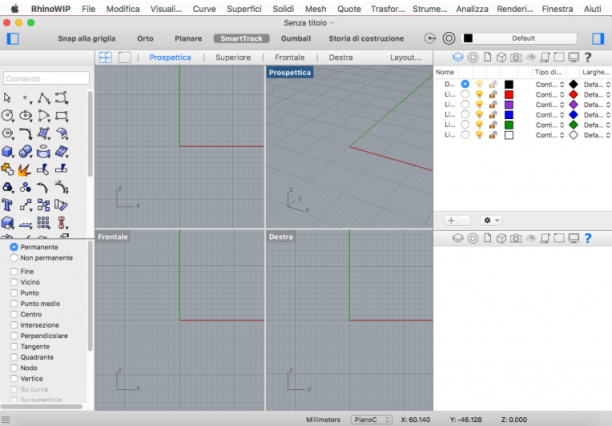
Task: Check the Punto medio snap option
Action: (14, 303)
